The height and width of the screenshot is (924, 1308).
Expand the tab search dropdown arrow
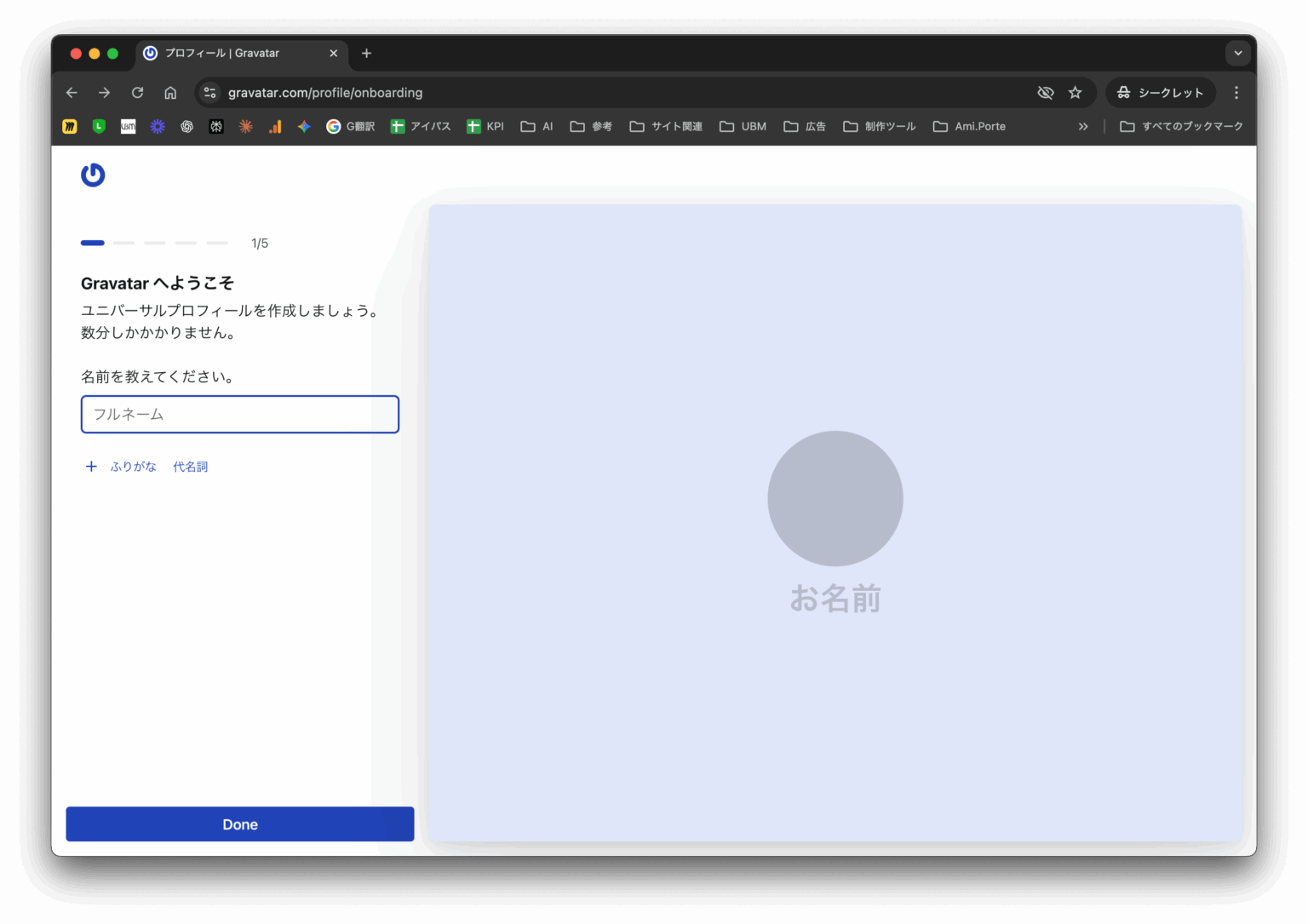pos(1238,53)
